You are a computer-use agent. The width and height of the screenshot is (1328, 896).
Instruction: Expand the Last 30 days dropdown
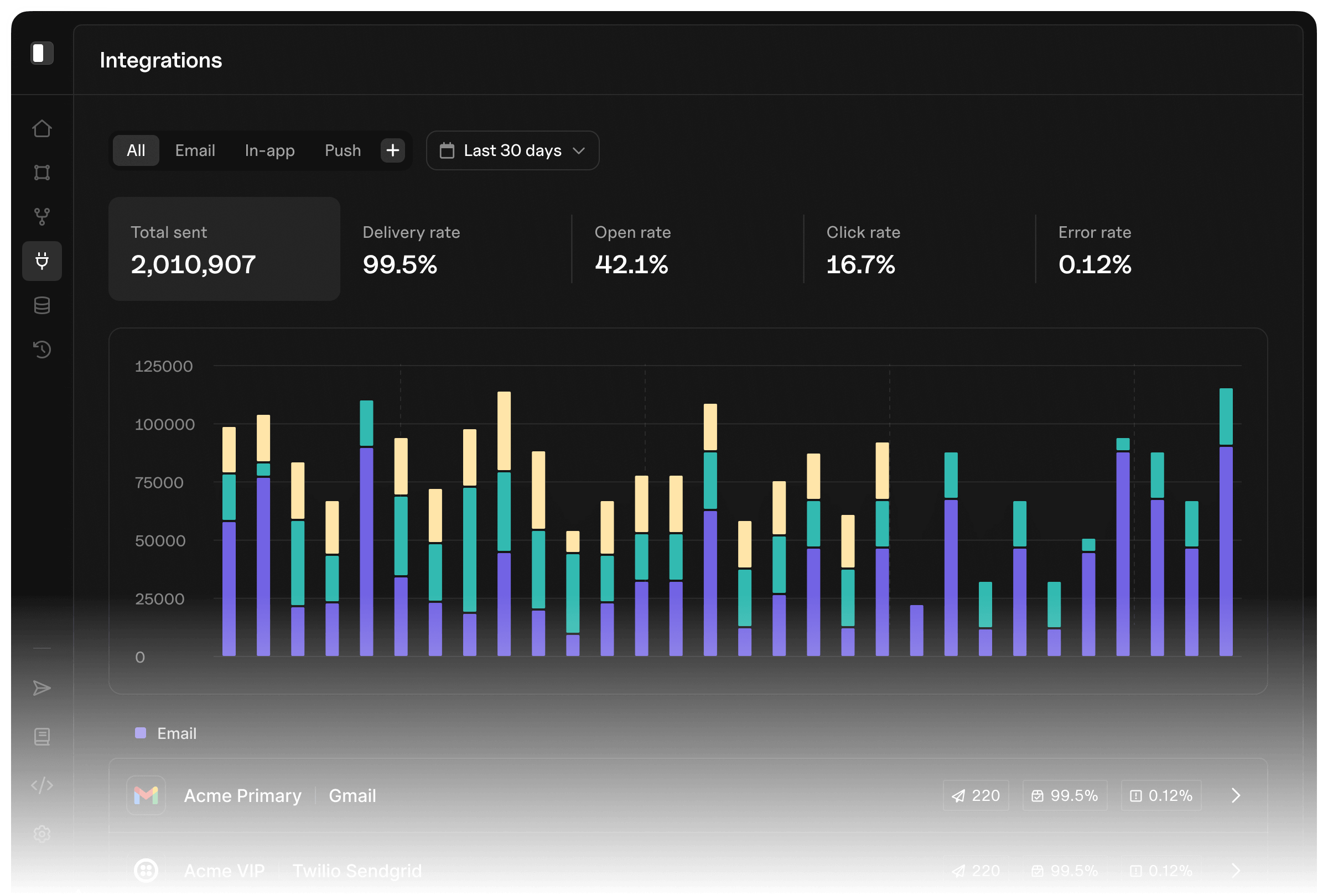click(512, 151)
